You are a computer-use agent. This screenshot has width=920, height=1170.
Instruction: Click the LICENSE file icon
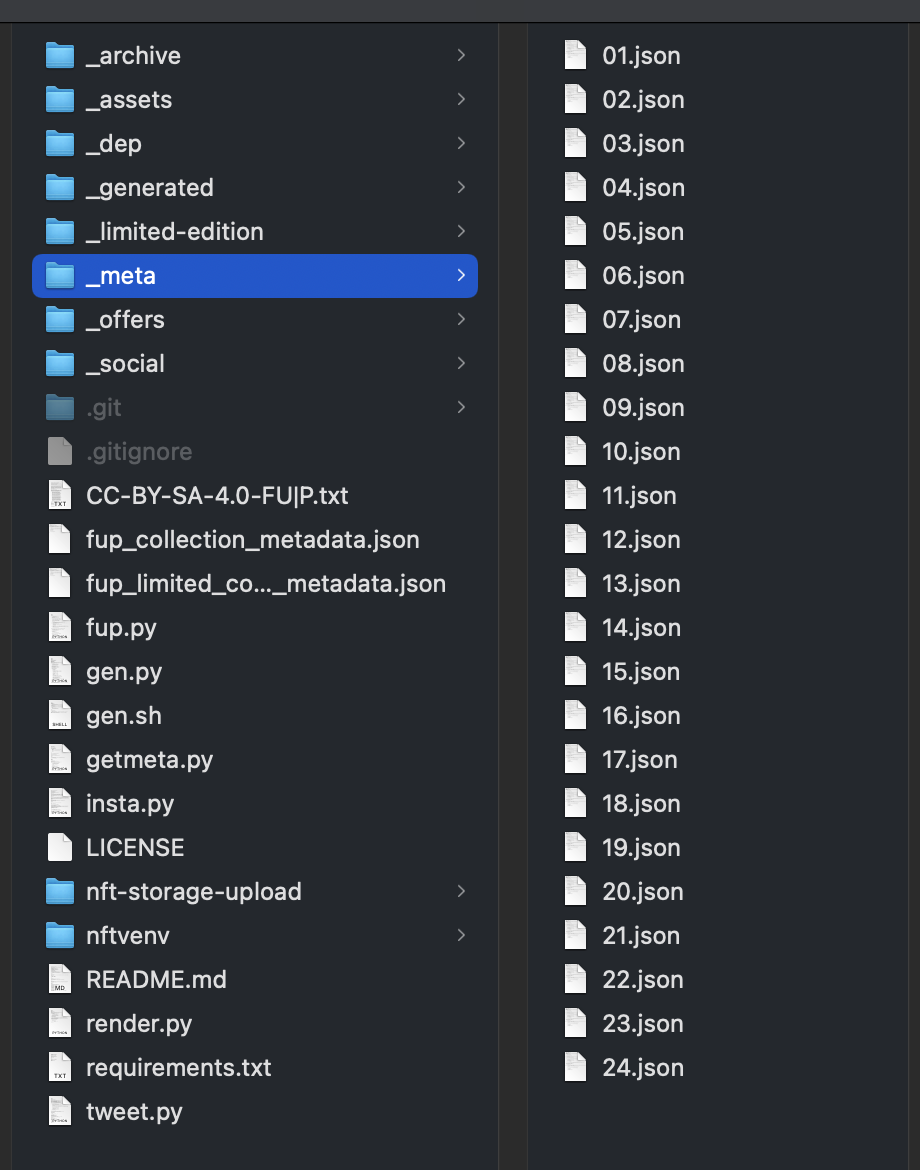tap(60, 848)
